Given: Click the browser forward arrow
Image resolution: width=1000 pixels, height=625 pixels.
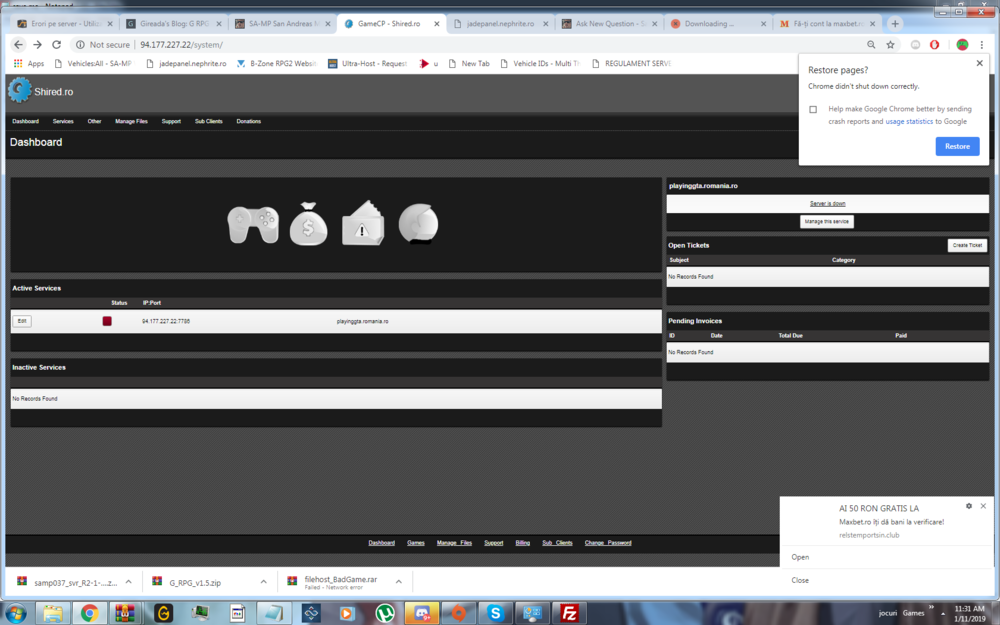Looking at the screenshot, I should tap(38, 45).
